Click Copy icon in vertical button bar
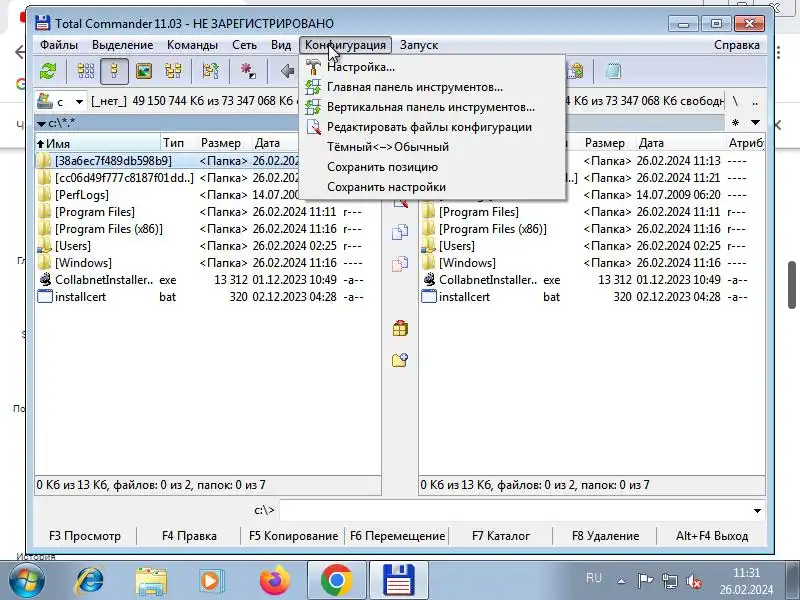Viewport: 800px width, 600px height. [400, 232]
